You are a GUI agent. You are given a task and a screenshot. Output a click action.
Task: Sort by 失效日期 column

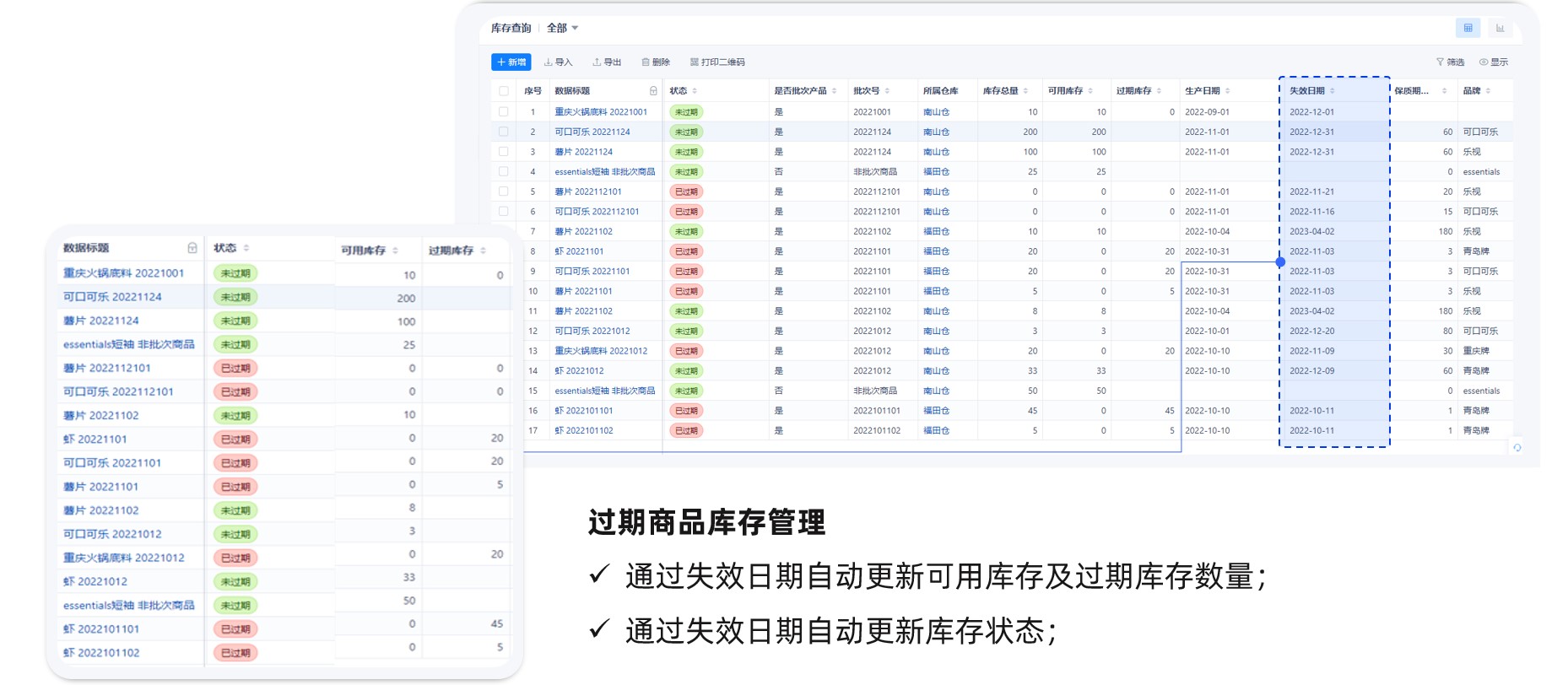pos(1332,91)
